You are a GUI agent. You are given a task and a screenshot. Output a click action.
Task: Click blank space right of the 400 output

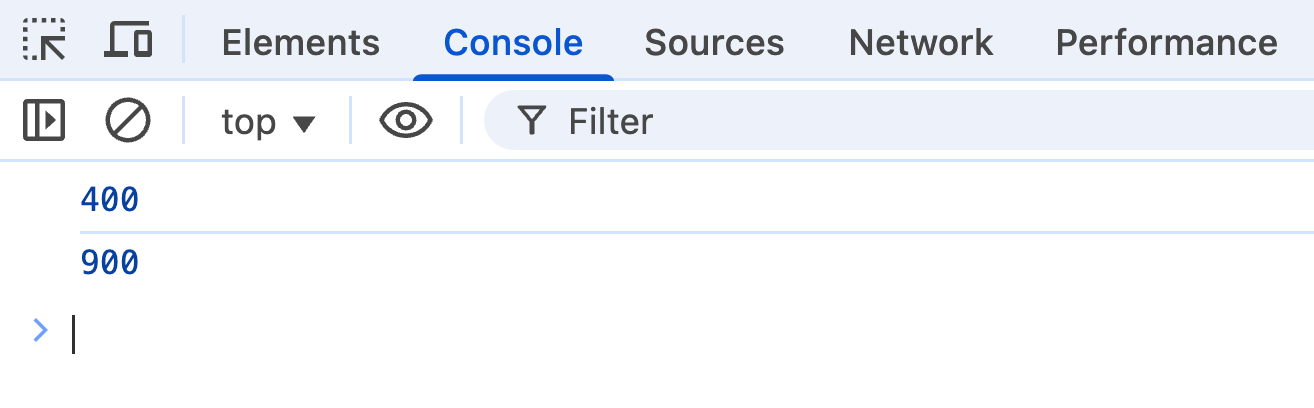700,200
